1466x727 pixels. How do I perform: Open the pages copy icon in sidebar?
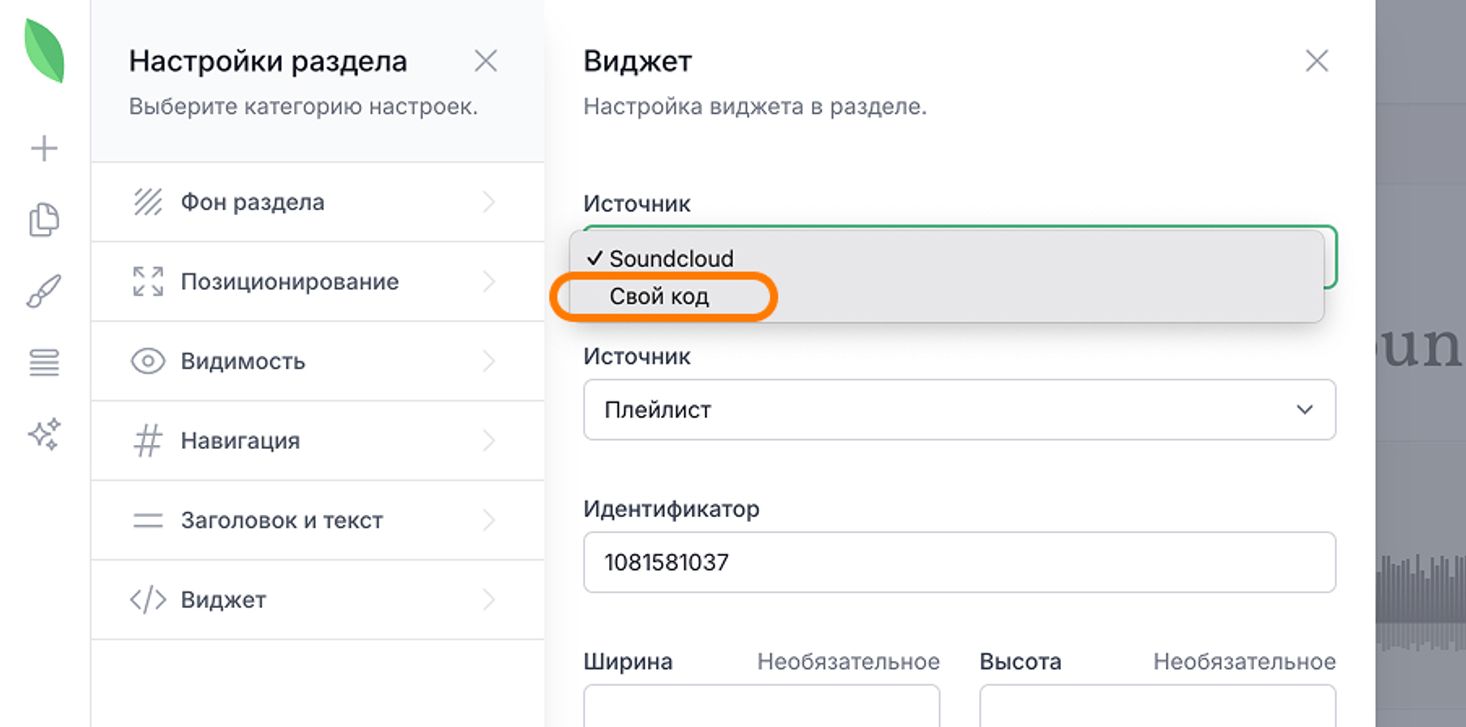pos(45,220)
